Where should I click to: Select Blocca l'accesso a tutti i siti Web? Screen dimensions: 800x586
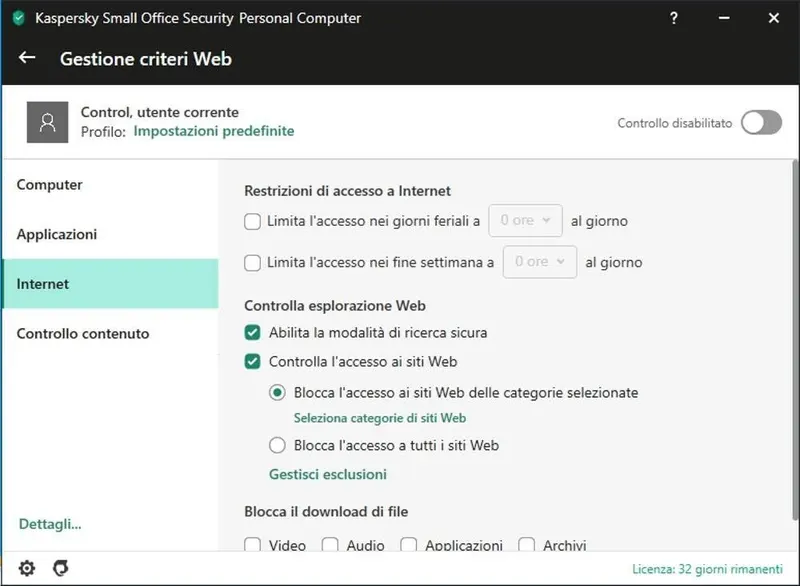click(x=277, y=445)
